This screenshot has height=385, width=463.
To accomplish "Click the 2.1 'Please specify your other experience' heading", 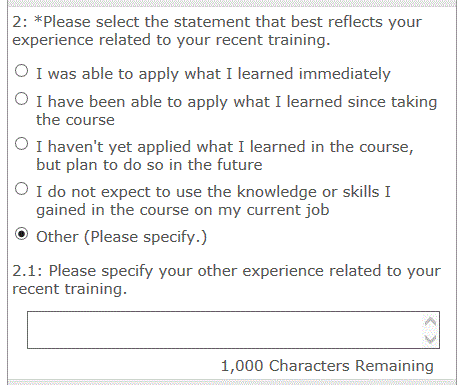I will click(226, 280).
